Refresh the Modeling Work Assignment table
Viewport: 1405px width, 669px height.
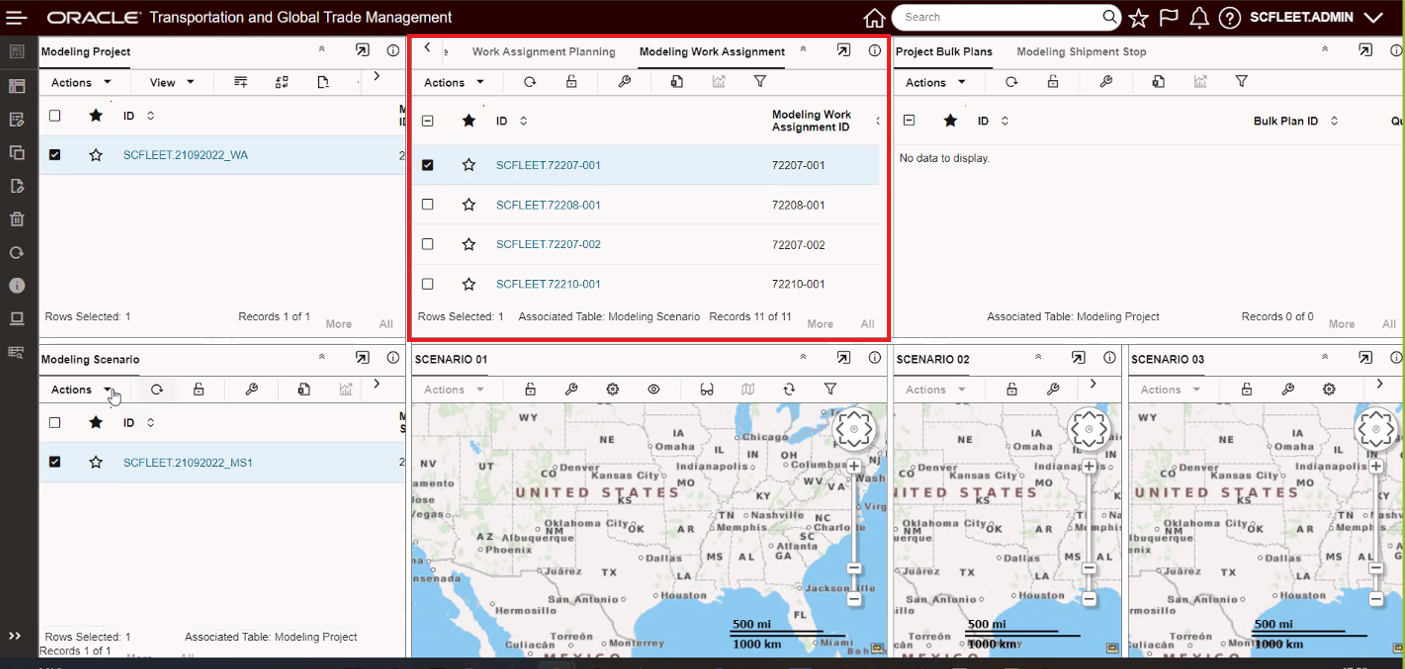[x=530, y=82]
